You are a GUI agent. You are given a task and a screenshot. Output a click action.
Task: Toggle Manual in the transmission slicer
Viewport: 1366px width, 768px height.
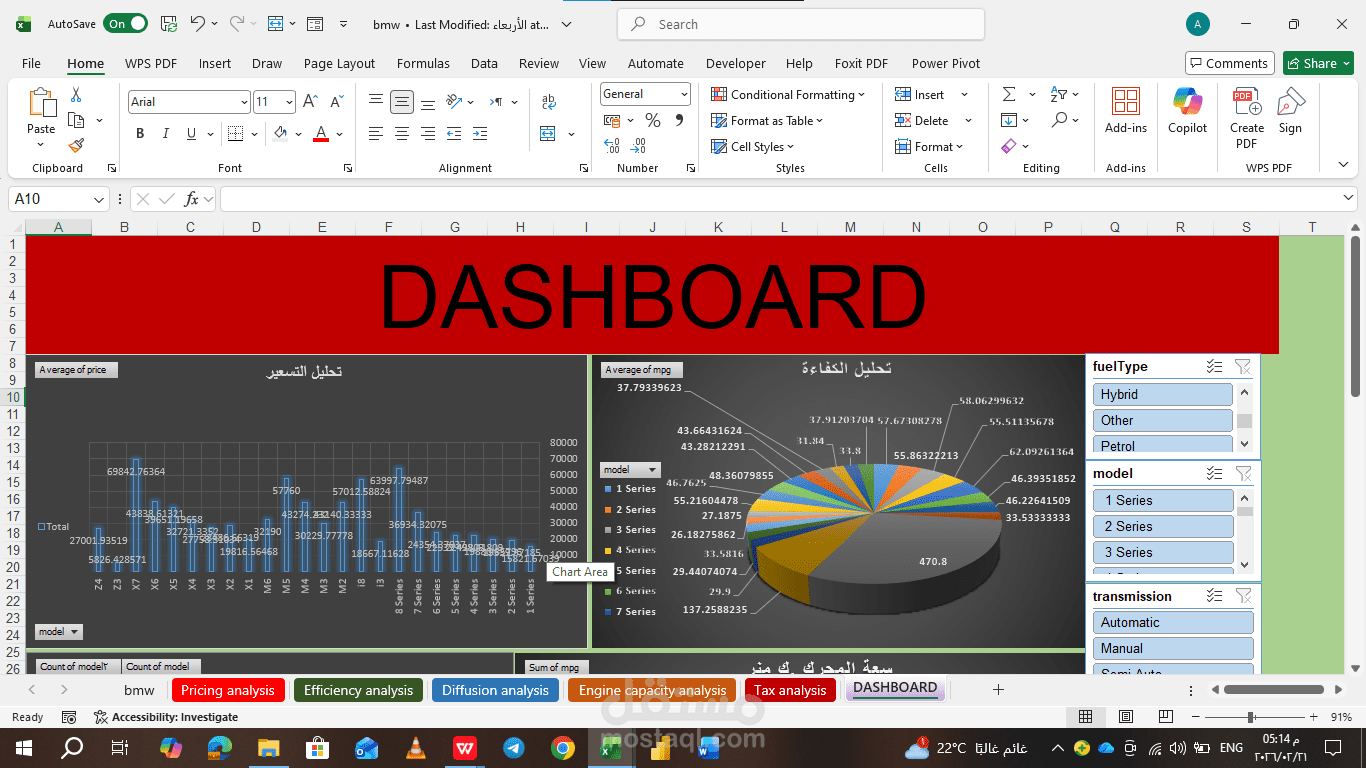[1173, 648]
